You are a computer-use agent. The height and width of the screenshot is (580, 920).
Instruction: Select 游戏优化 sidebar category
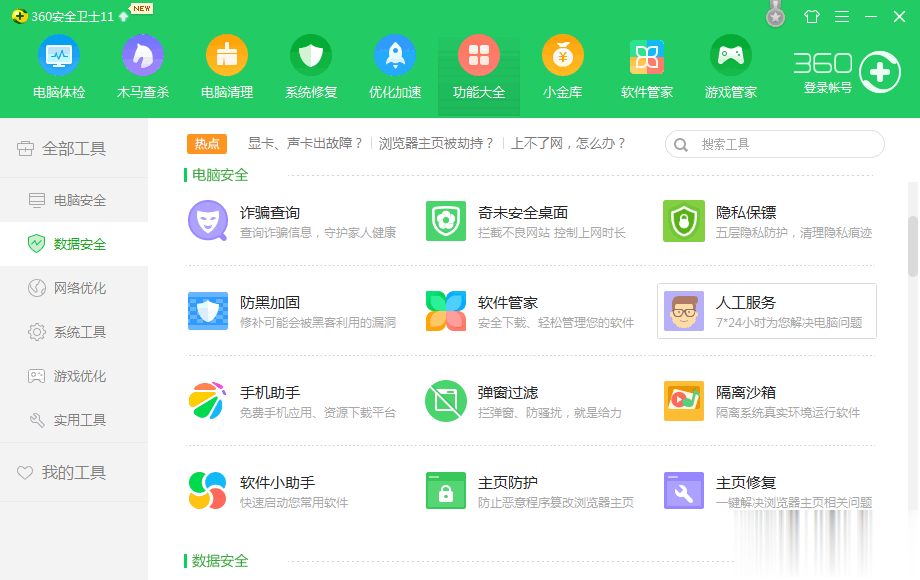click(x=74, y=376)
